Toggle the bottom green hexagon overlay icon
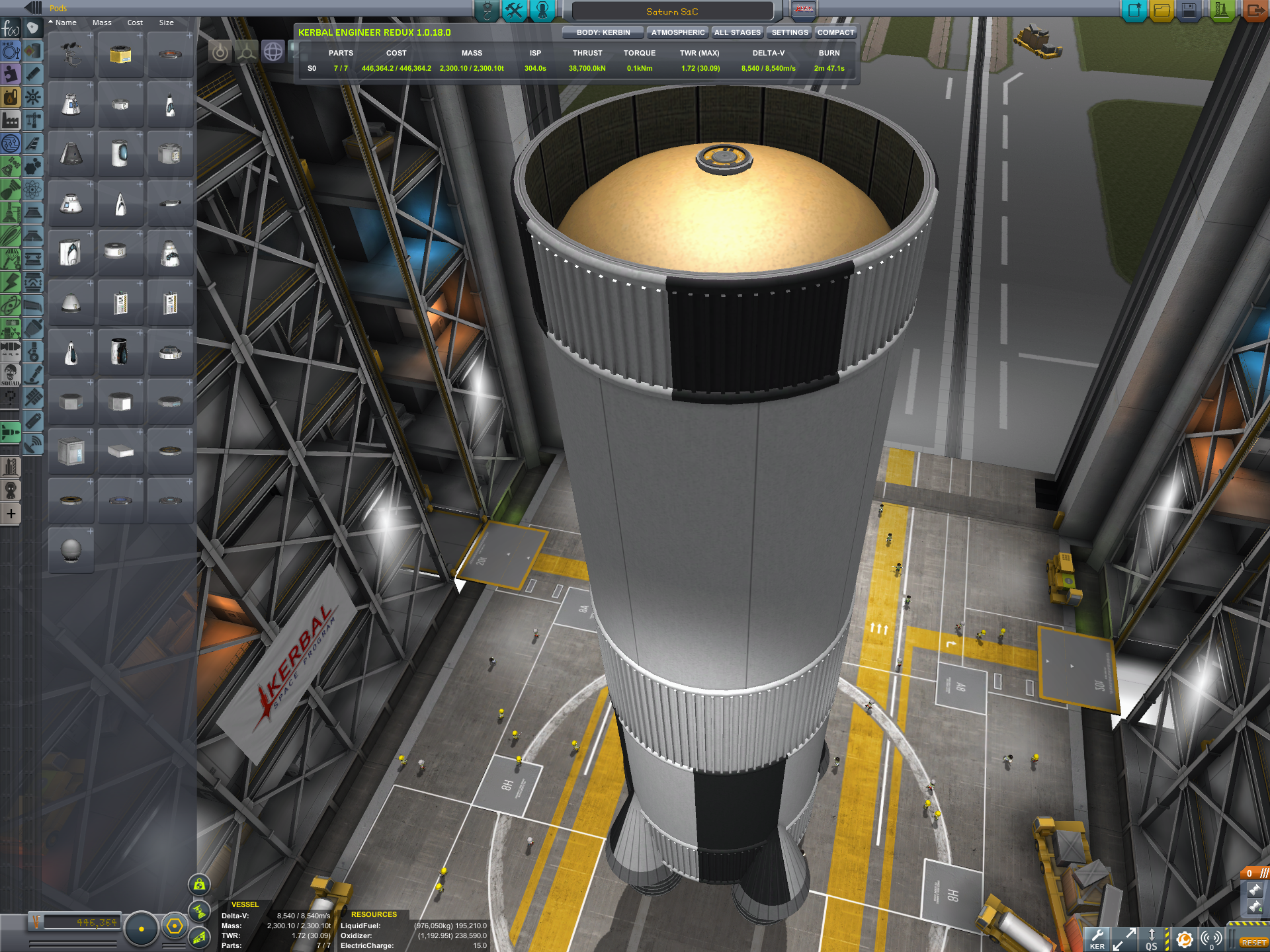Screen dimensions: 1270x952 pyautogui.click(x=199, y=937)
